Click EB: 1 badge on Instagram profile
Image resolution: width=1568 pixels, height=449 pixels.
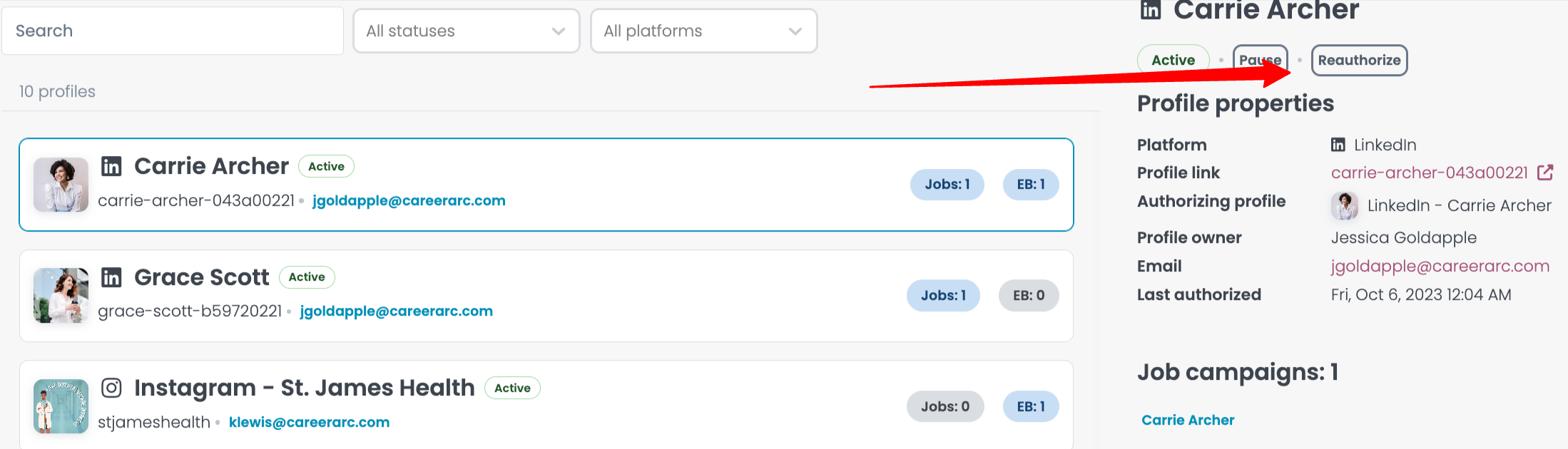click(x=1031, y=406)
